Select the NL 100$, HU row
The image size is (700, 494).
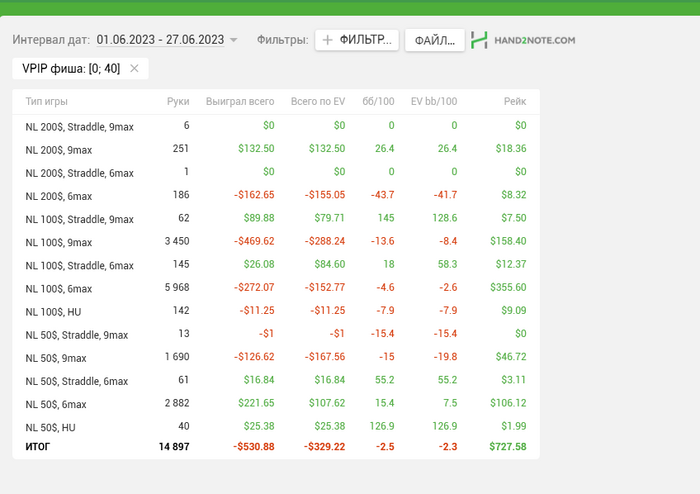[x=276, y=311]
